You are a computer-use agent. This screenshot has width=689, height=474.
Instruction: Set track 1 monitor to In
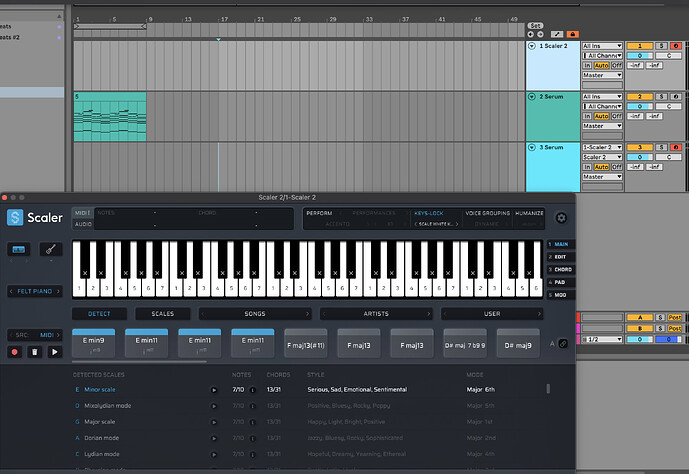tap(587, 65)
